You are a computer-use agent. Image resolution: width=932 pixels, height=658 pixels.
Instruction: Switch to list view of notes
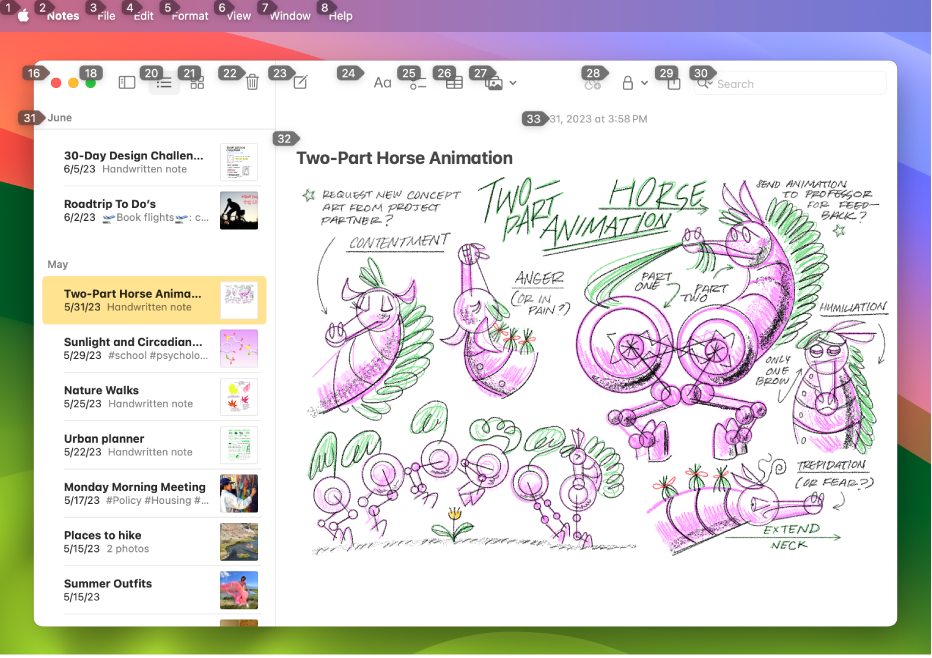[x=164, y=83]
